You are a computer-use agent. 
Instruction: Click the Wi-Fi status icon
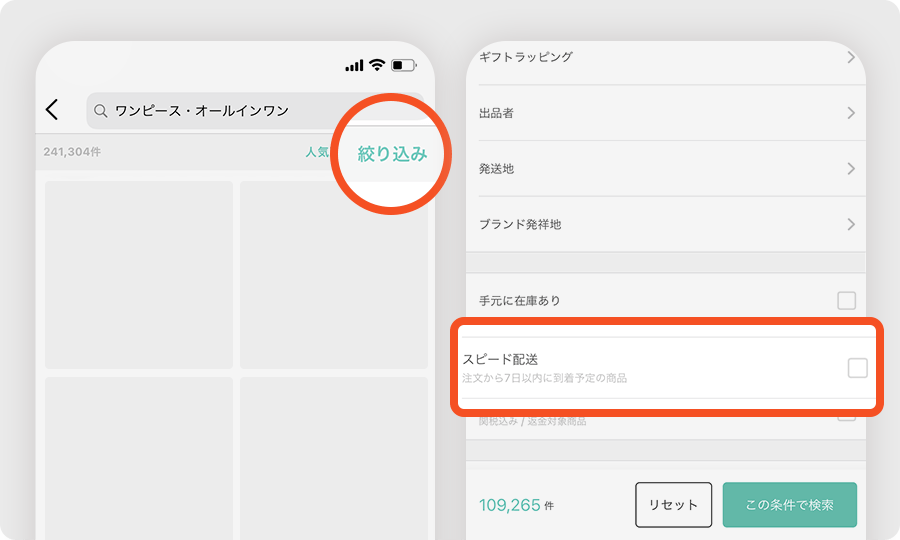pyautogui.click(x=377, y=65)
